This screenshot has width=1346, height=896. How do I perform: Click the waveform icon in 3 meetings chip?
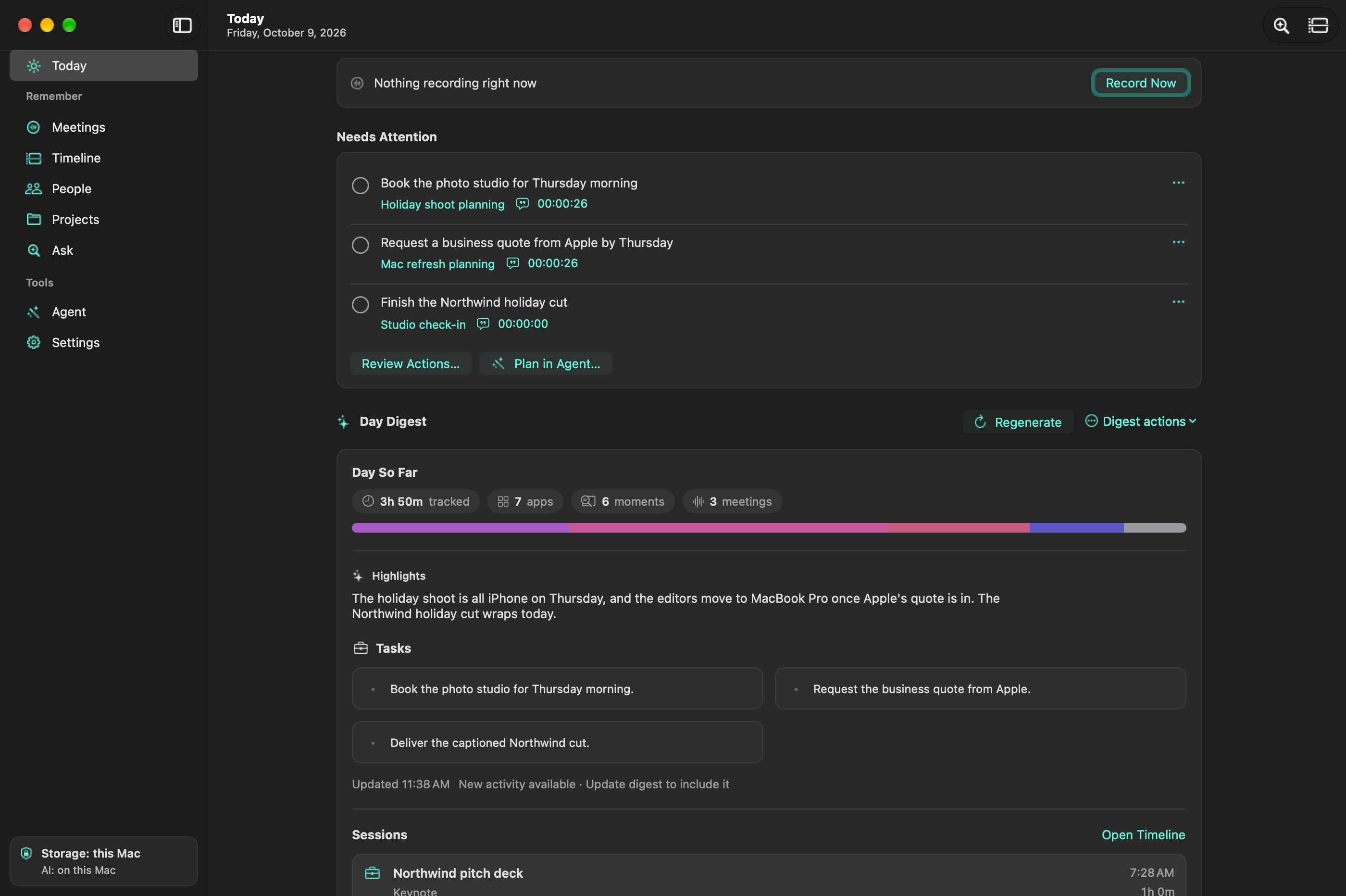698,501
